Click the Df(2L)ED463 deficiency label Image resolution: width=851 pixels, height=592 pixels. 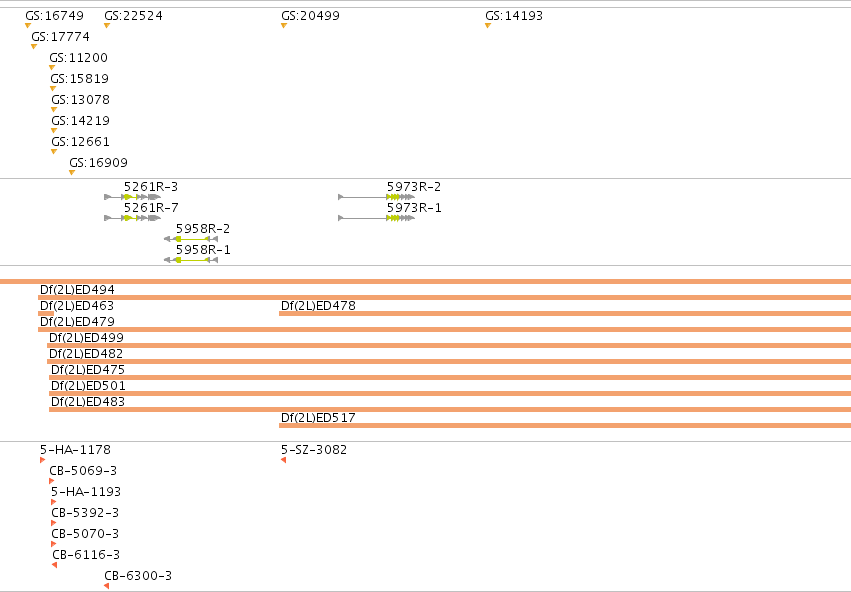[x=77, y=305]
